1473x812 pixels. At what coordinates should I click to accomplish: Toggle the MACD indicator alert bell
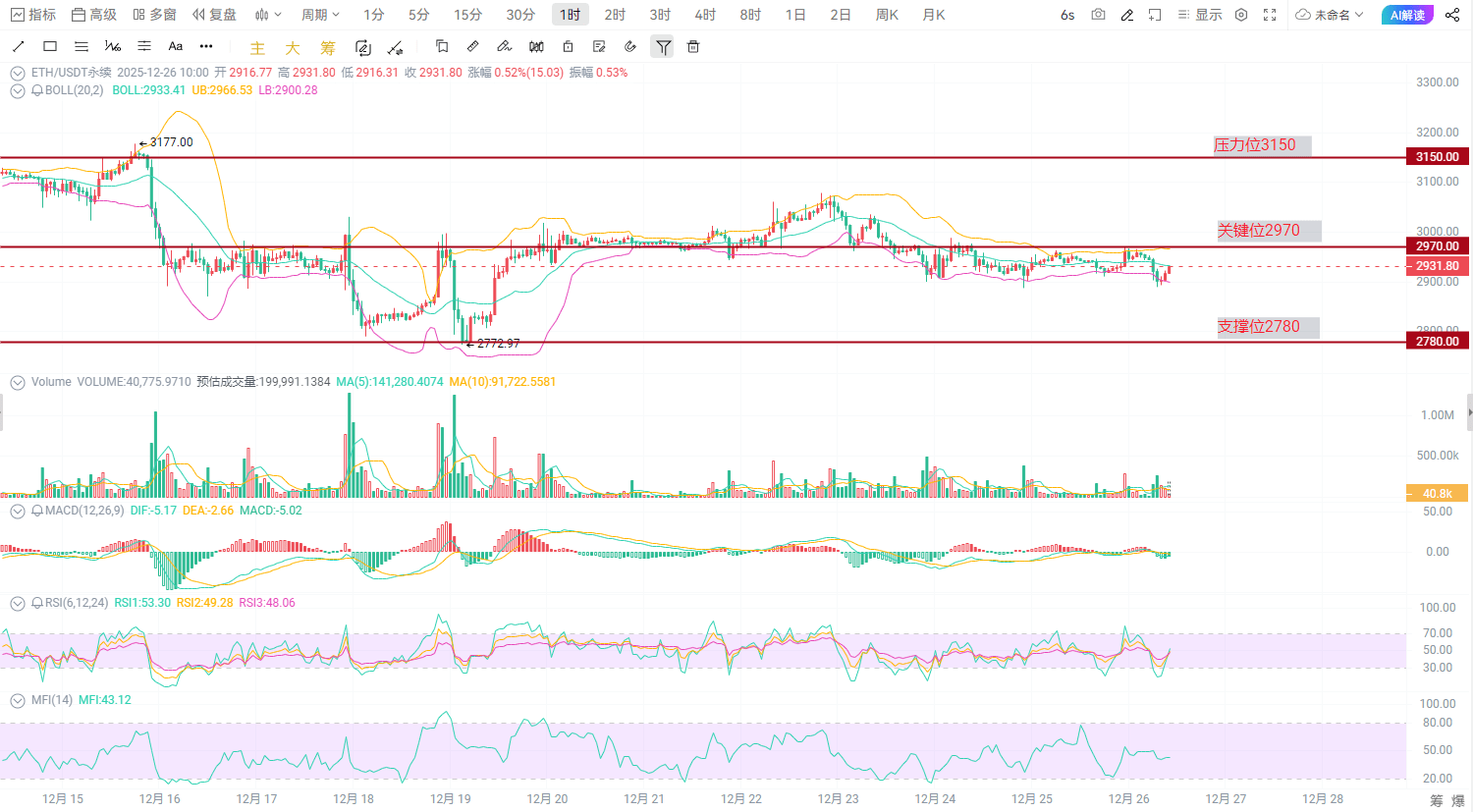(x=37, y=511)
